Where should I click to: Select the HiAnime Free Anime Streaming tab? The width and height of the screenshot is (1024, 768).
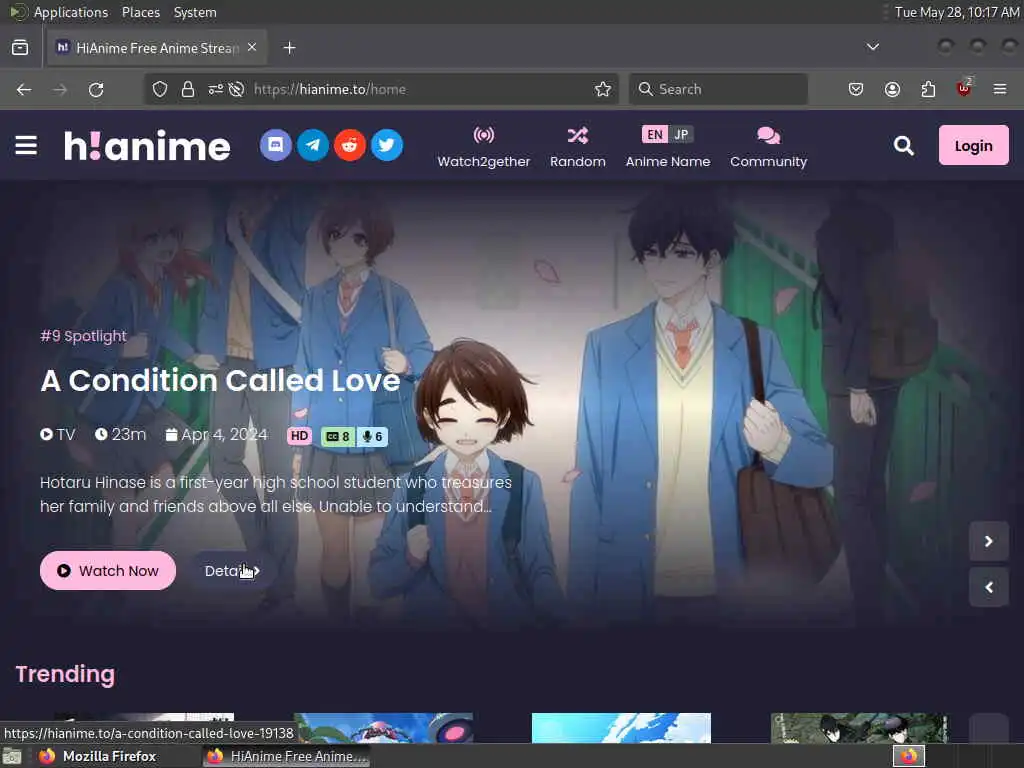[157, 48]
